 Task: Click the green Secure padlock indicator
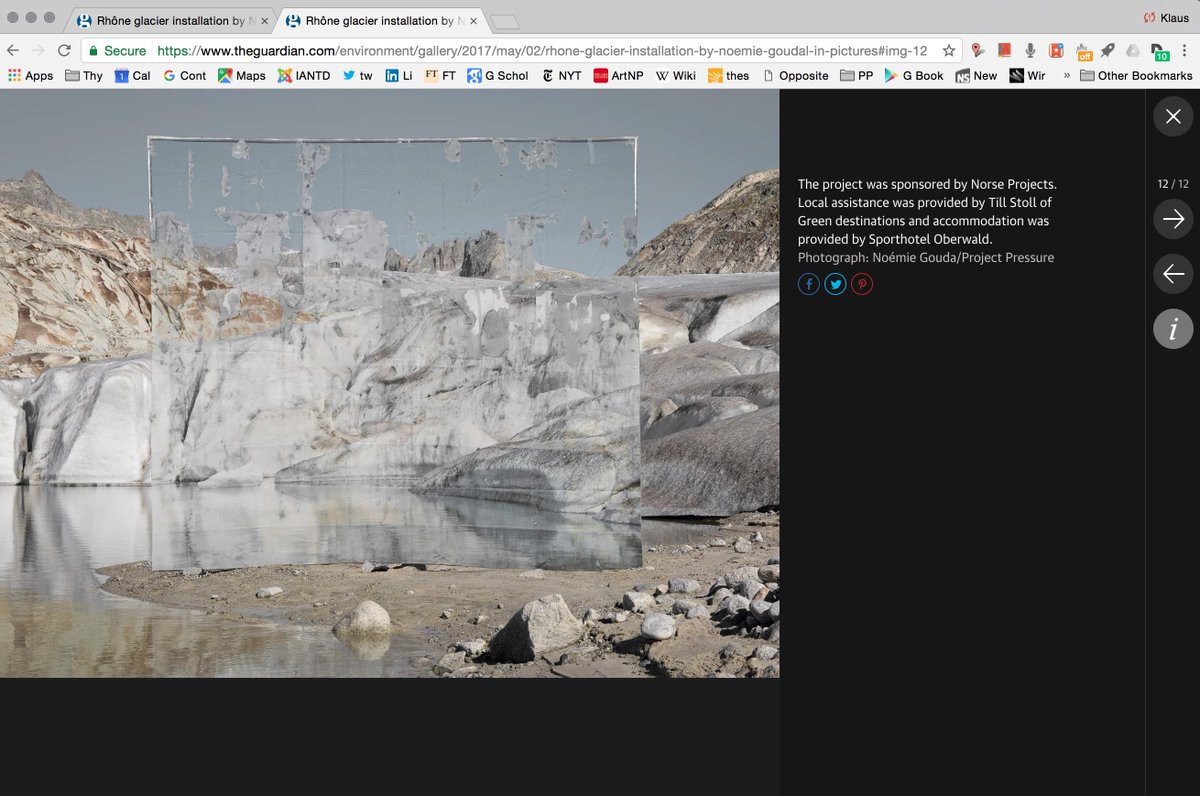click(117, 50)
